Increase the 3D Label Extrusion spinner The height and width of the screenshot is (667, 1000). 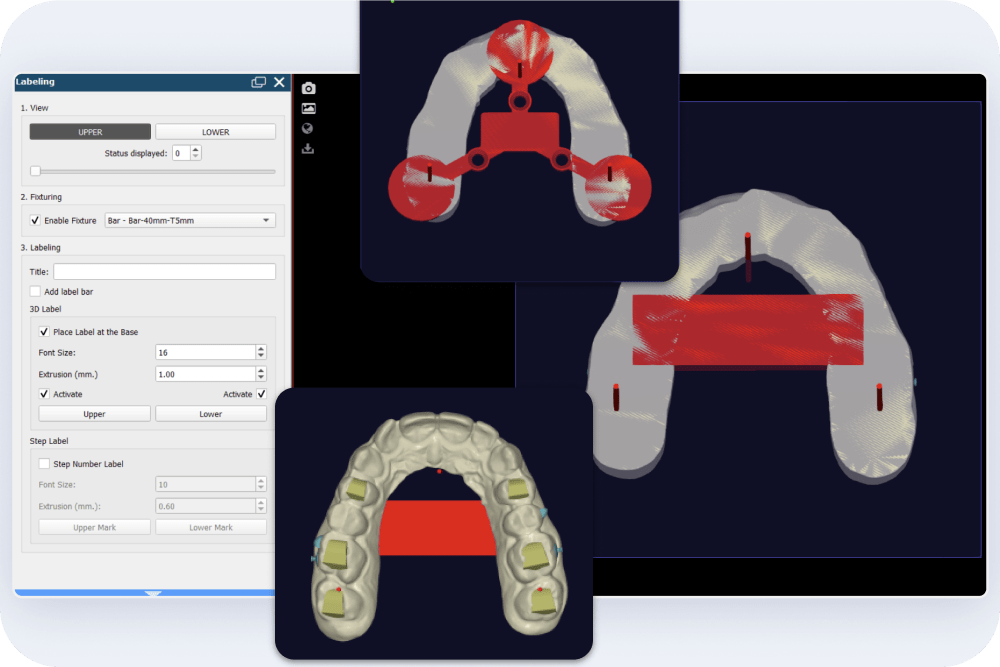261,370
